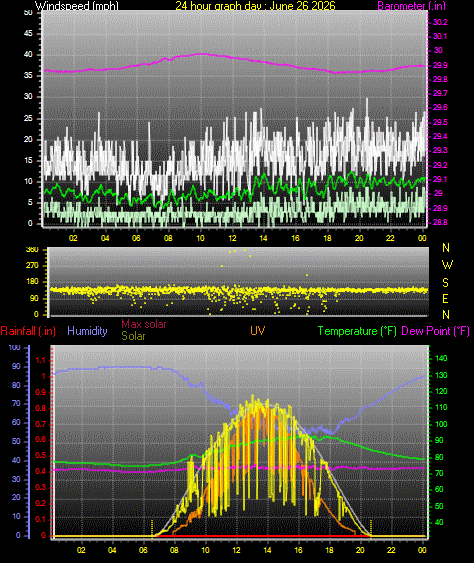Image resolution: width=474 pixels, height=563 pixels.
Task: Click the 29.3 barometer scale value
Action: (x=440, y=150)
